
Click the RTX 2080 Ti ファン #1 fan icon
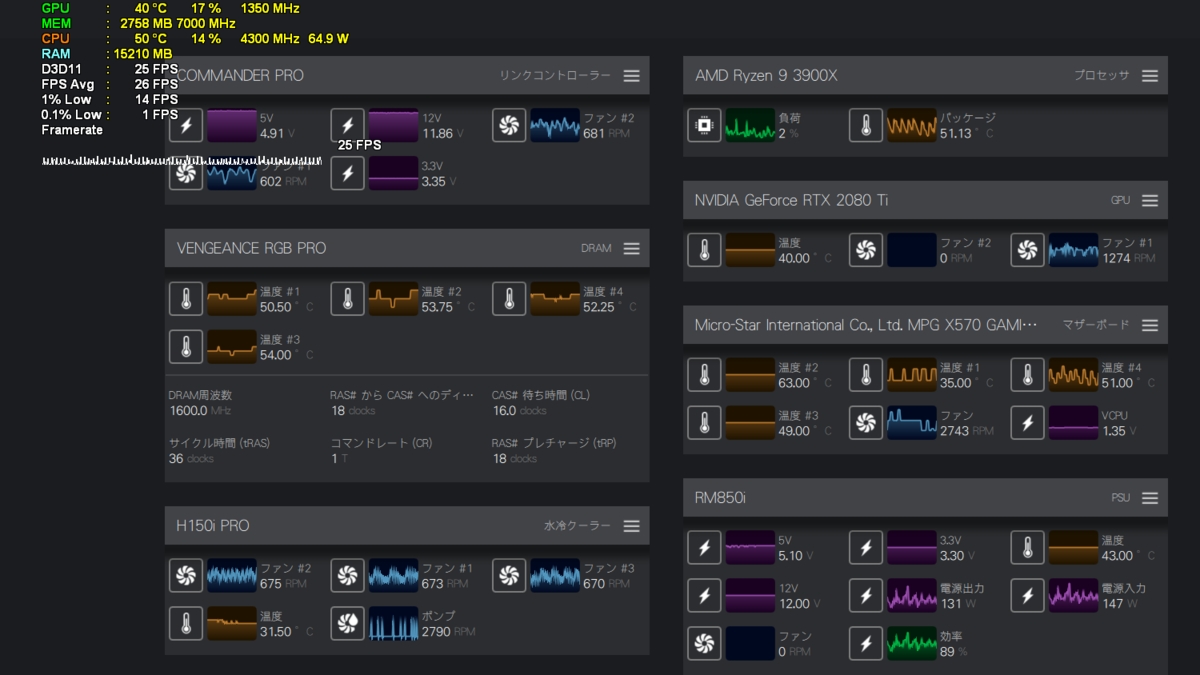coord(1028,251)
